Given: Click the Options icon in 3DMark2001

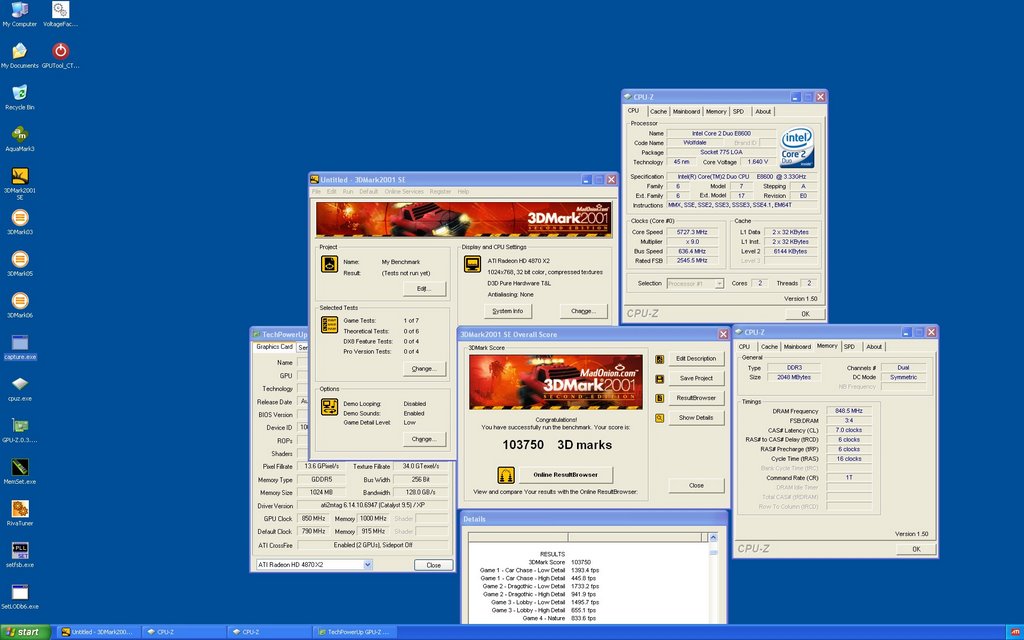Looking at the screenshot, I should click(x=329, y=407).
